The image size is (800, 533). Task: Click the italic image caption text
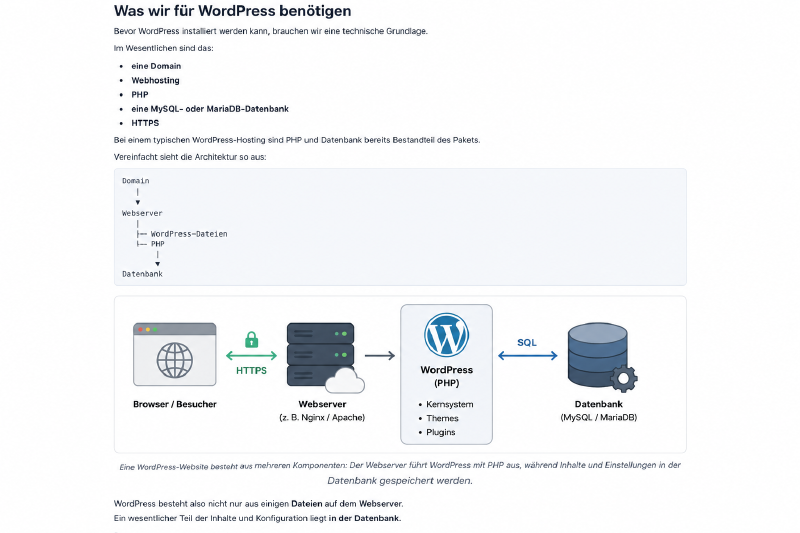pyautogui.click(x=400, y=473)
